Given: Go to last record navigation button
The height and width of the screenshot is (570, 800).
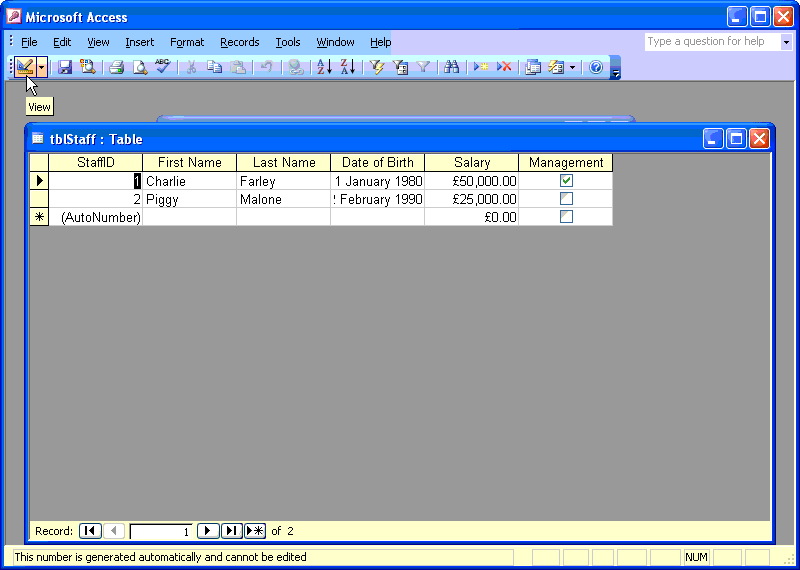Looking at the screenshot, I should [x=231, y=531].
